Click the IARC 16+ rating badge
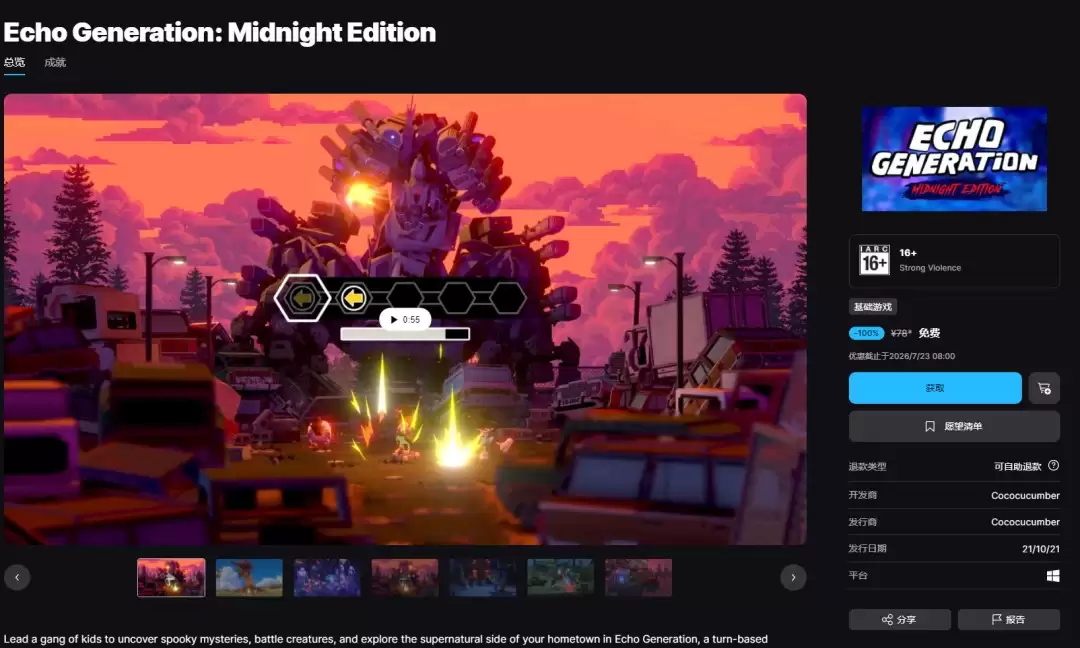The width and height of the screenshot is (1080, 648). click(x=874, y=260)
